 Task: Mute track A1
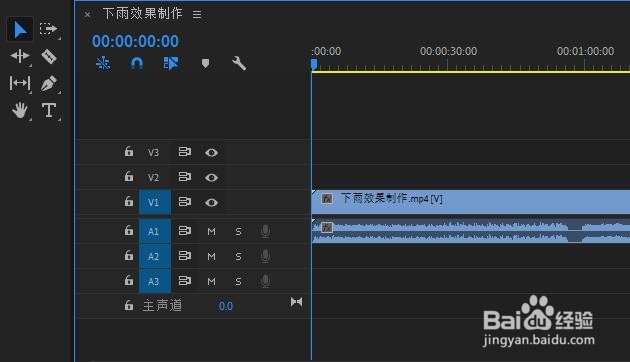click(211, 231)
